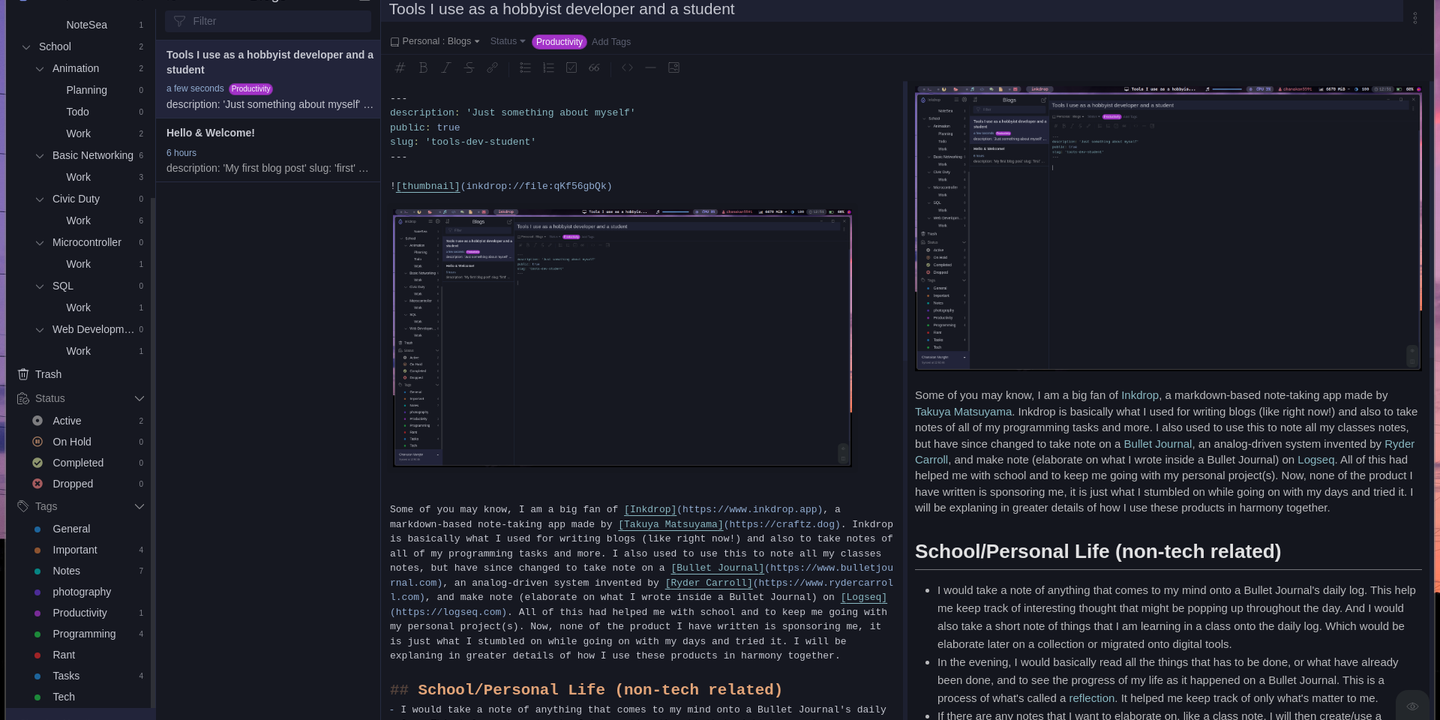This screenshot has height=720, width=1440.
Task: Insert a heading with the # toolbar icon
Action: 400,68
